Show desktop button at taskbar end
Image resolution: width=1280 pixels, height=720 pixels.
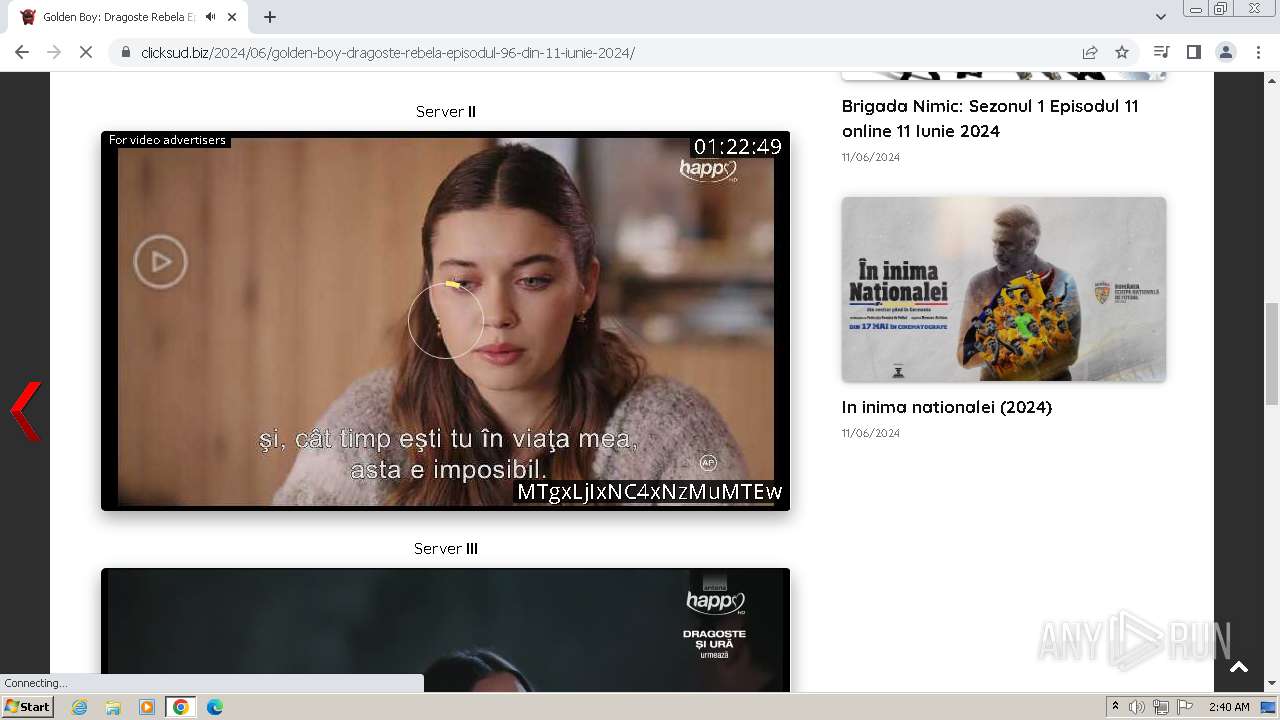click(1269, 707)
